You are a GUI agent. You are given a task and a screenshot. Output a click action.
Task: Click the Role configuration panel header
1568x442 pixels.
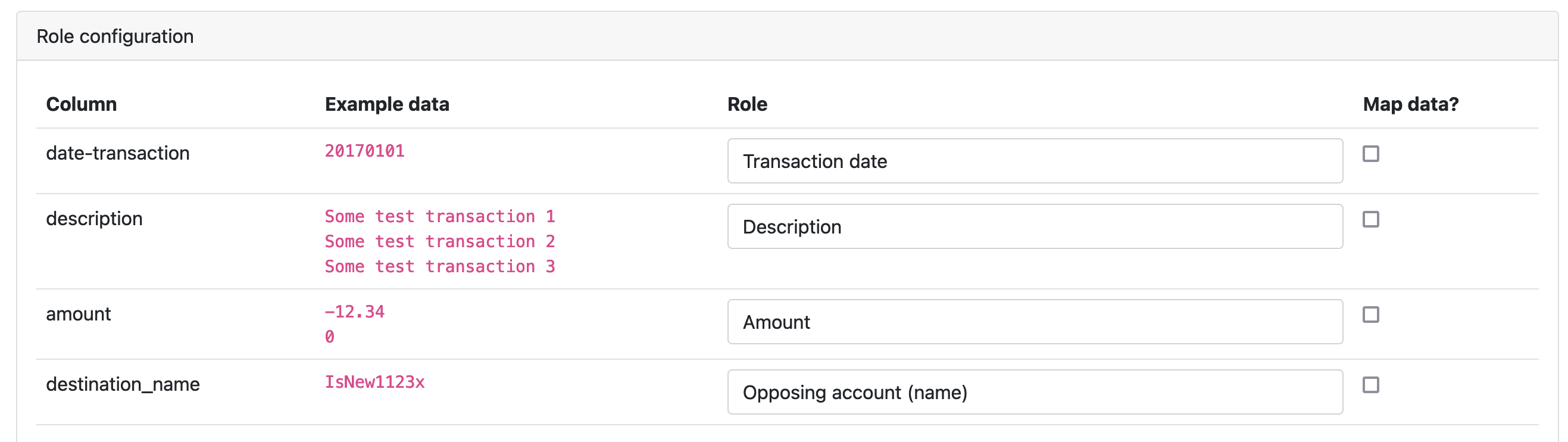point(114,36)
